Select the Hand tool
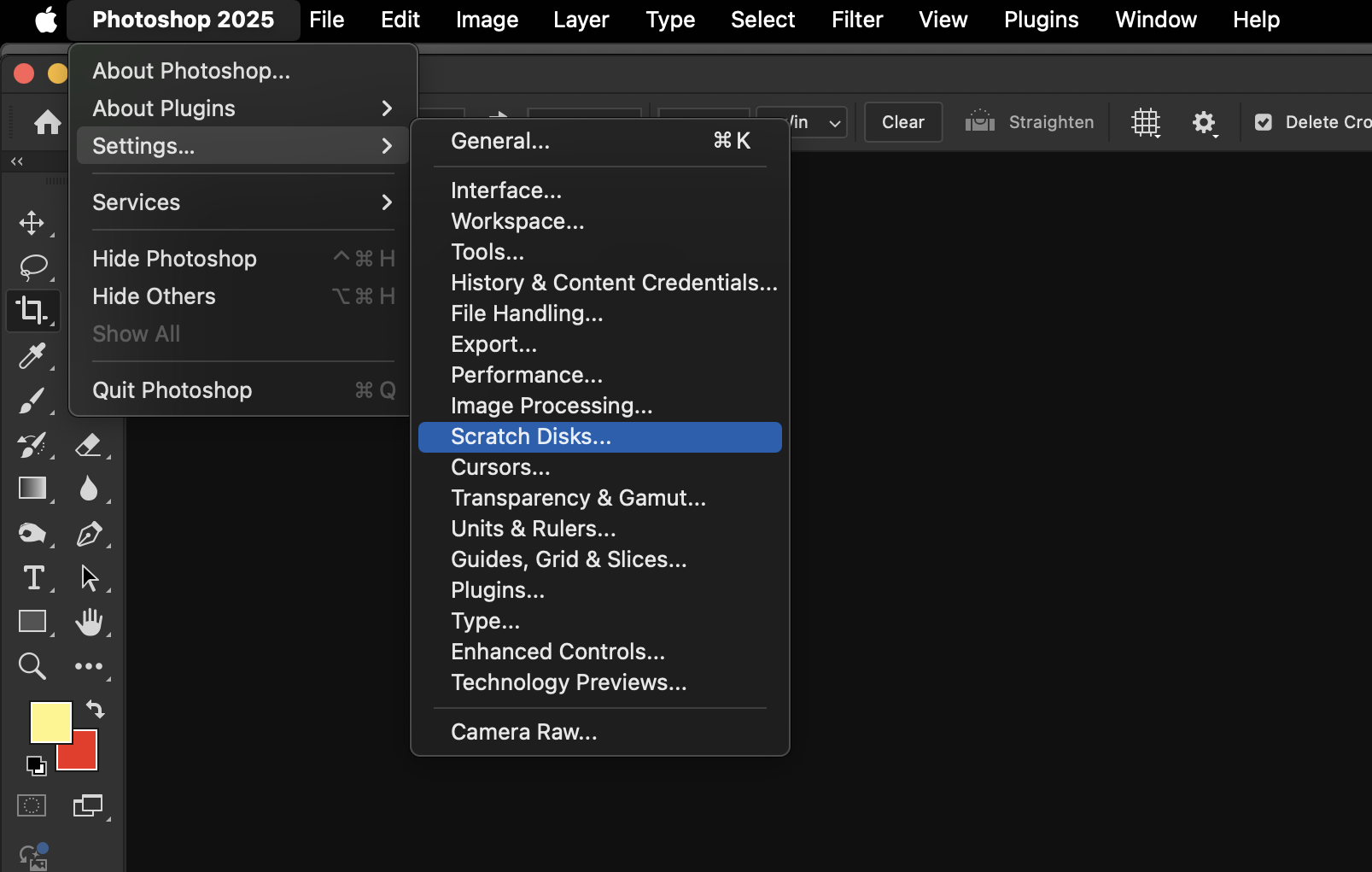This screenshot has width=1372, height=872. [90, 622]
